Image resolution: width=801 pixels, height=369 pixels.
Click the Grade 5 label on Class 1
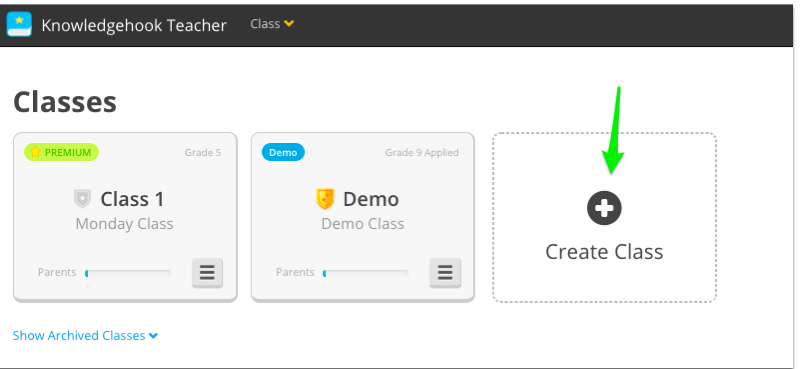tap(203, 152)
